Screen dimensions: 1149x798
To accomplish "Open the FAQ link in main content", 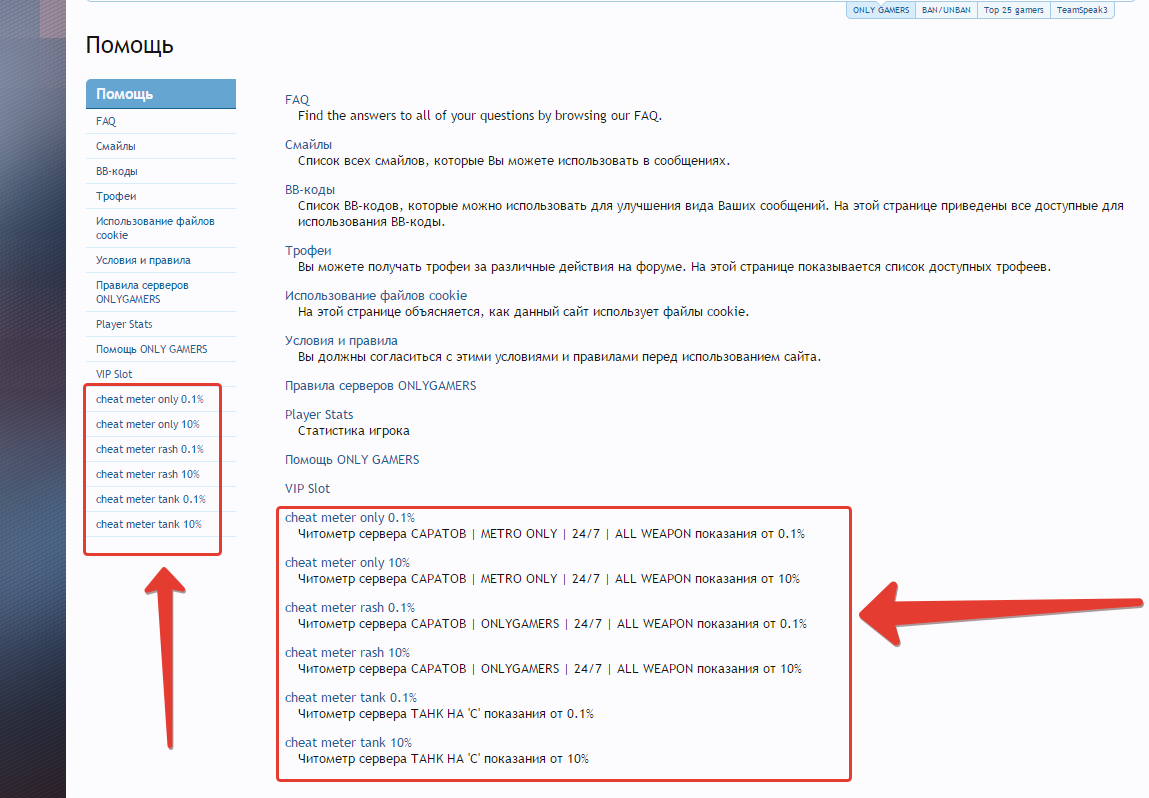I will (x=297, y=100).
